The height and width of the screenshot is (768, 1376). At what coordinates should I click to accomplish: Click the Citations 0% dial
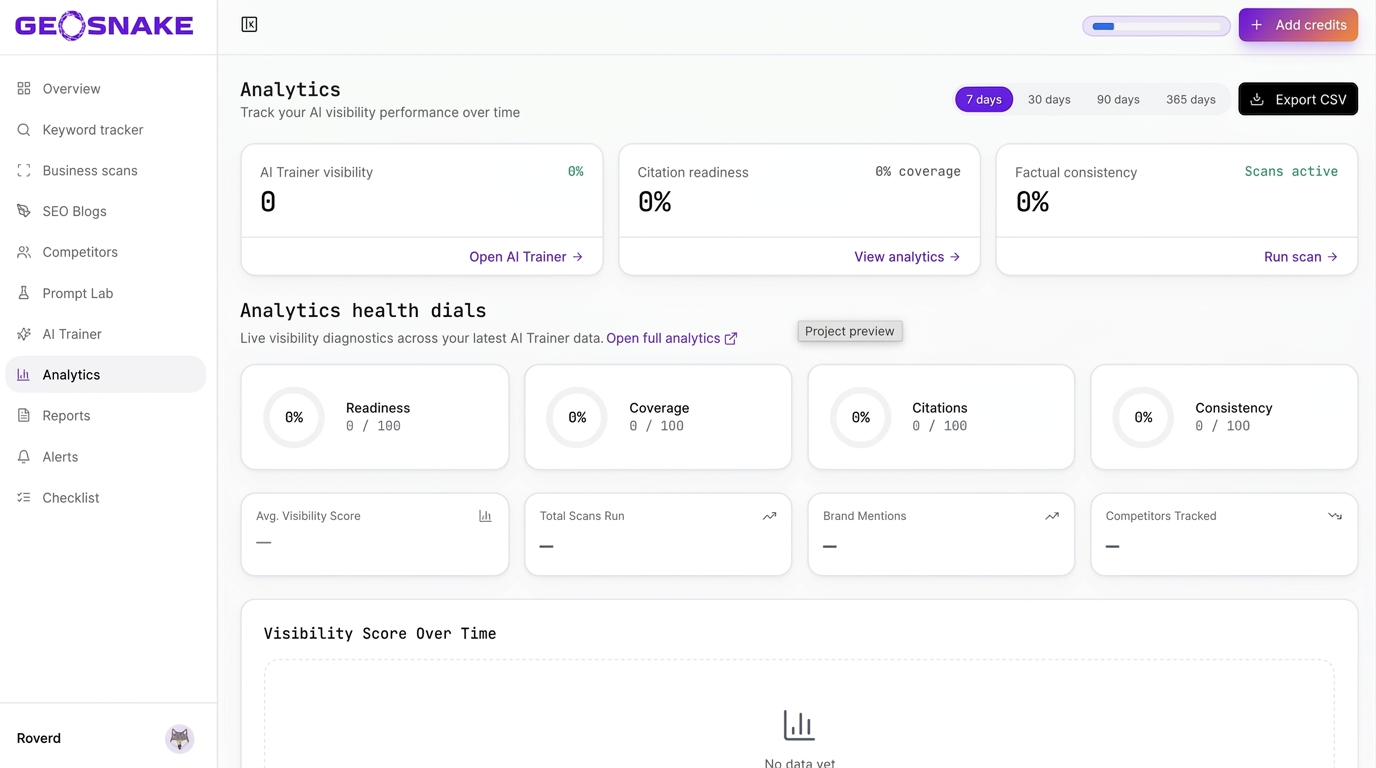(x=861, y=417)
